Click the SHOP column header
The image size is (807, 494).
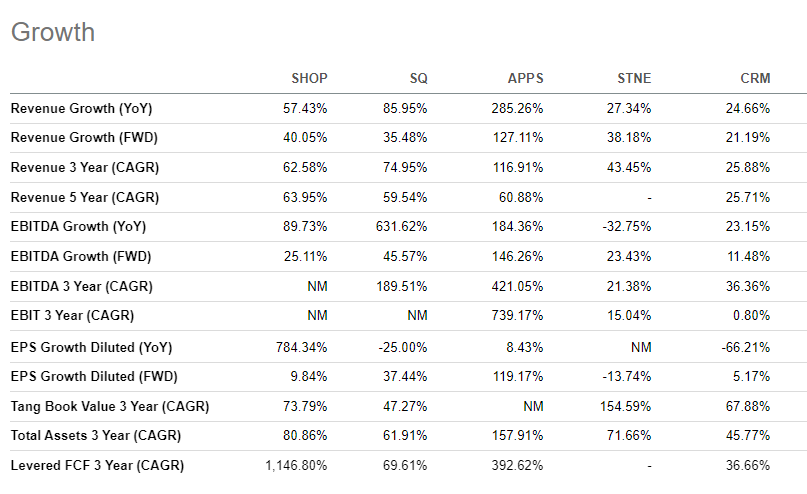(x=309, y=78)
